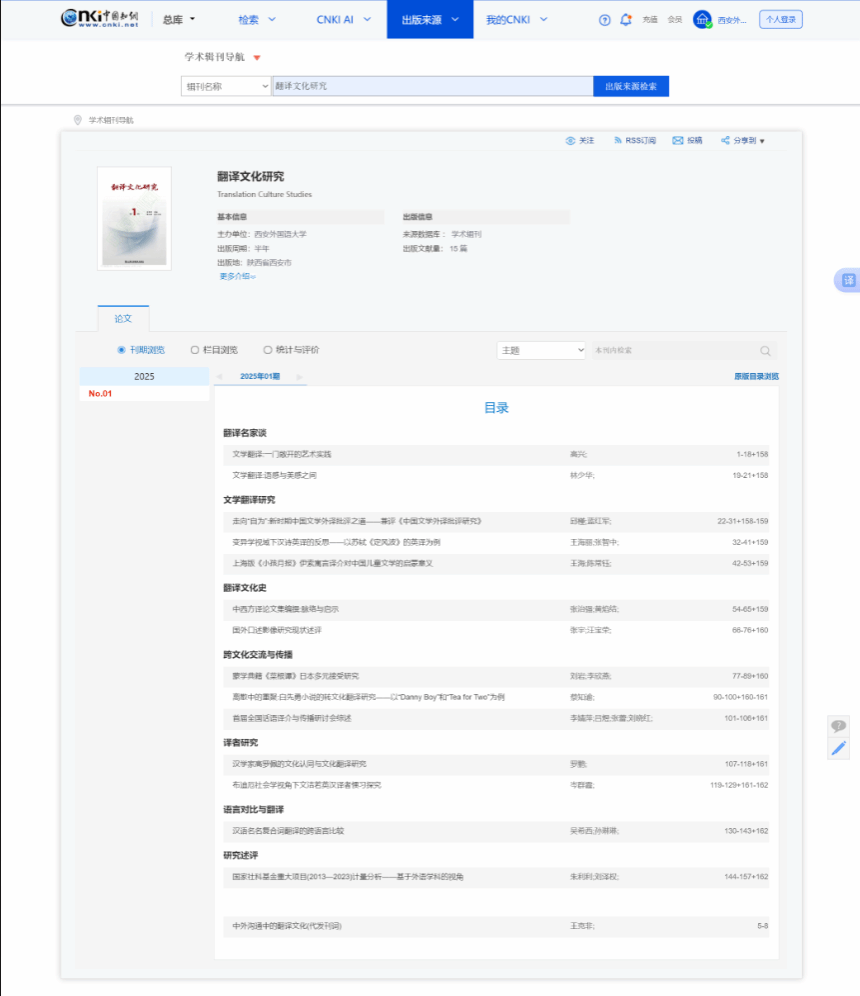Viewport: 860px width, 996px height.
Task: Open article 上海版《小孩月报》伊索寓言译介
Action: pos(332,563)
